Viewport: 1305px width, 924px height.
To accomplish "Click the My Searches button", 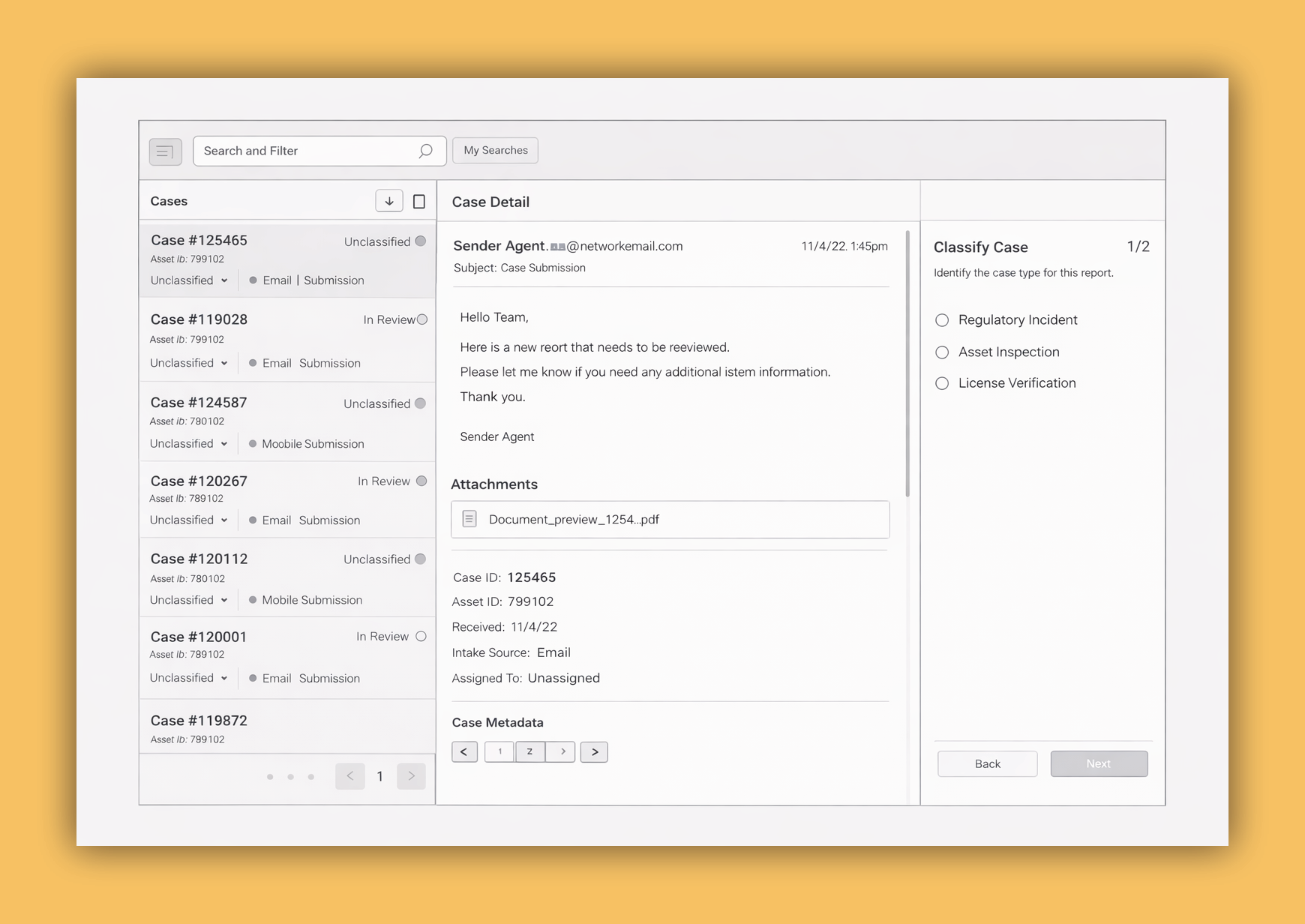I will point(495,150).
